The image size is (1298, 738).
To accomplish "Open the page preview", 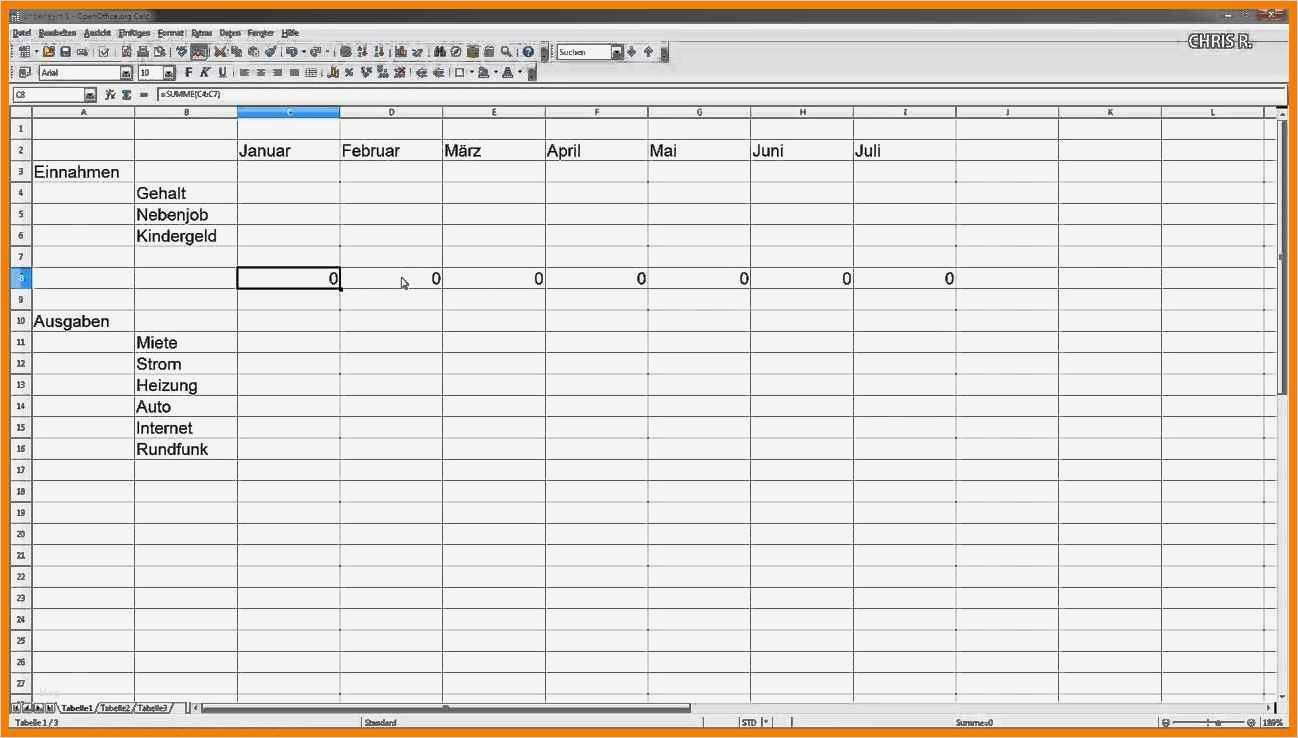I will point(159,52).
